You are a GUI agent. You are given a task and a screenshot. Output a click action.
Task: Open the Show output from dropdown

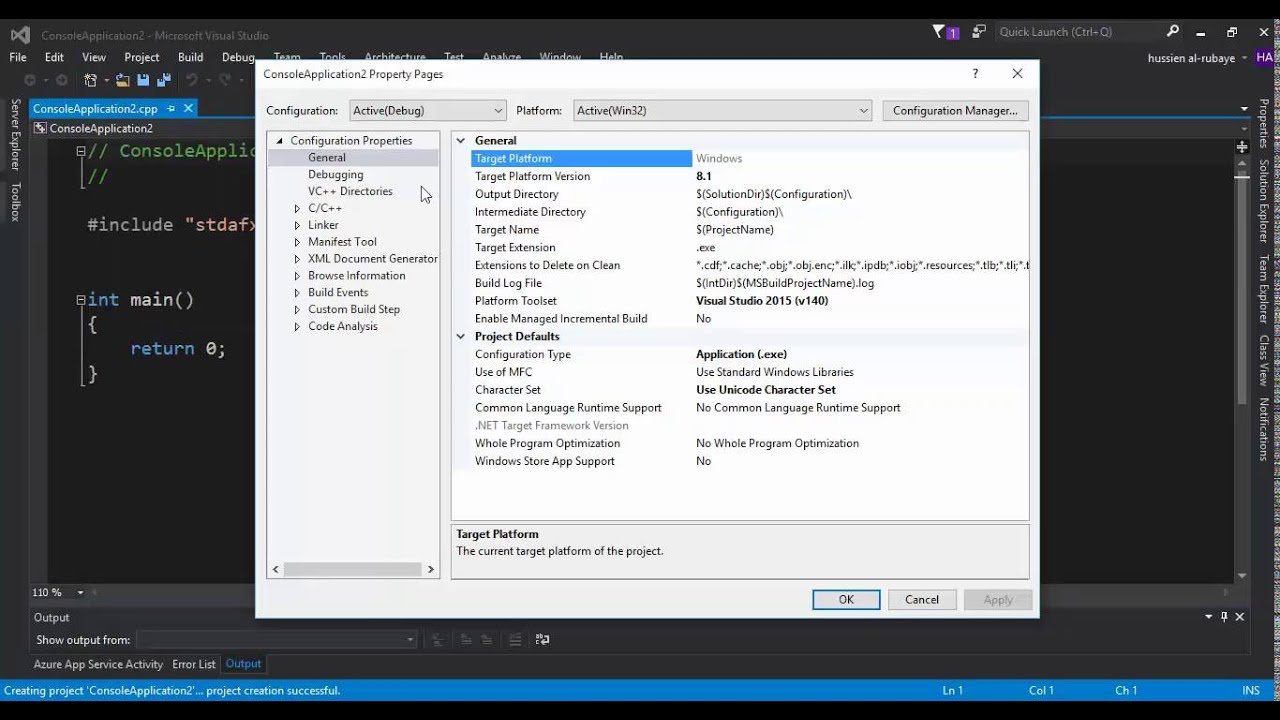pos(276,640)
